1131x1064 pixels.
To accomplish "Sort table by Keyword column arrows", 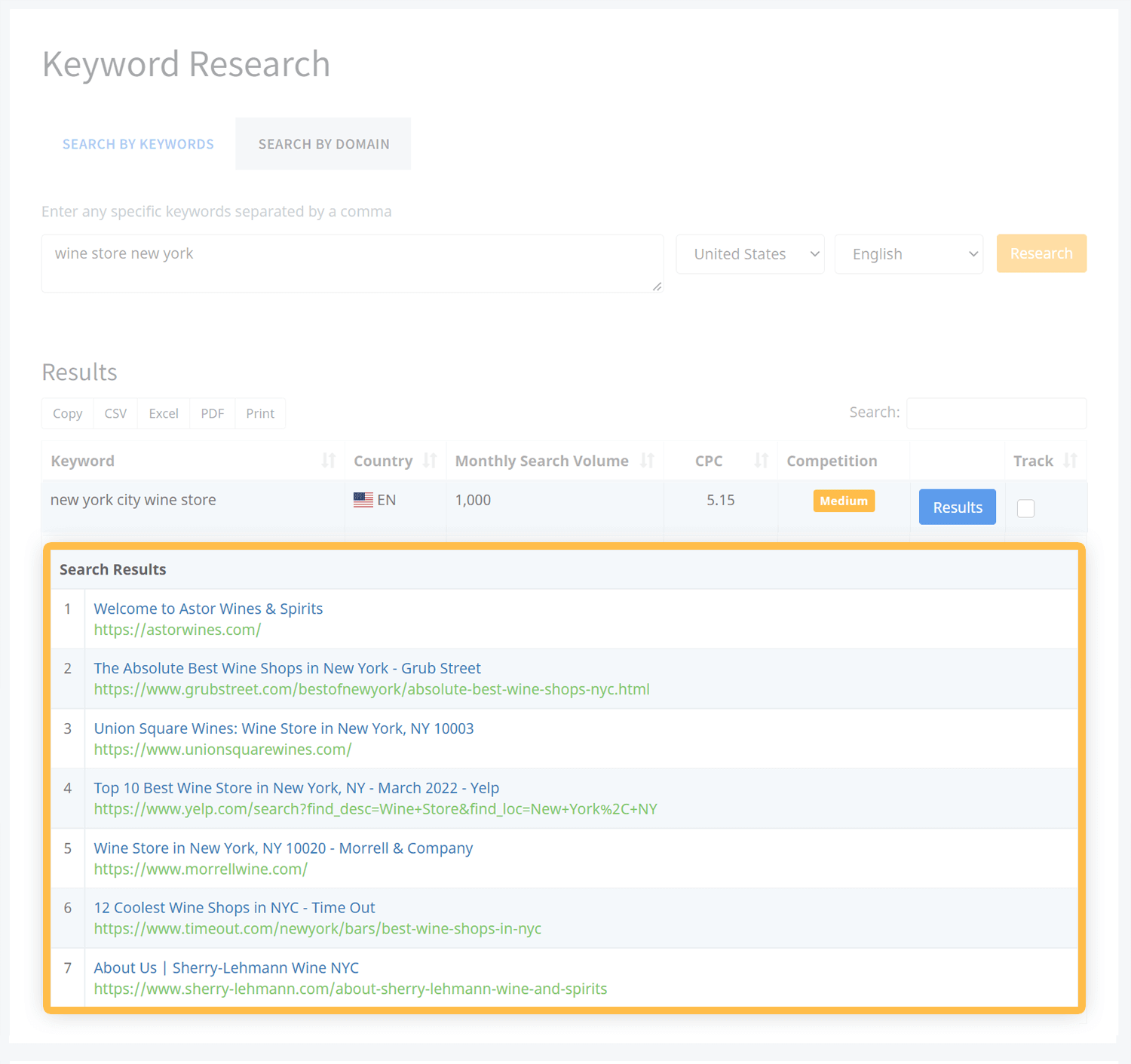I will click(328, 461).
